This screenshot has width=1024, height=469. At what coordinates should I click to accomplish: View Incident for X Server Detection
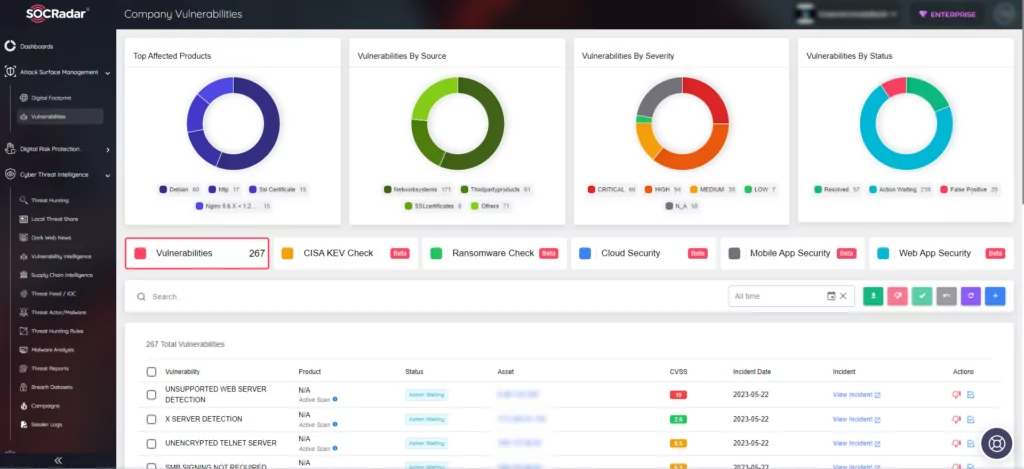857,419
